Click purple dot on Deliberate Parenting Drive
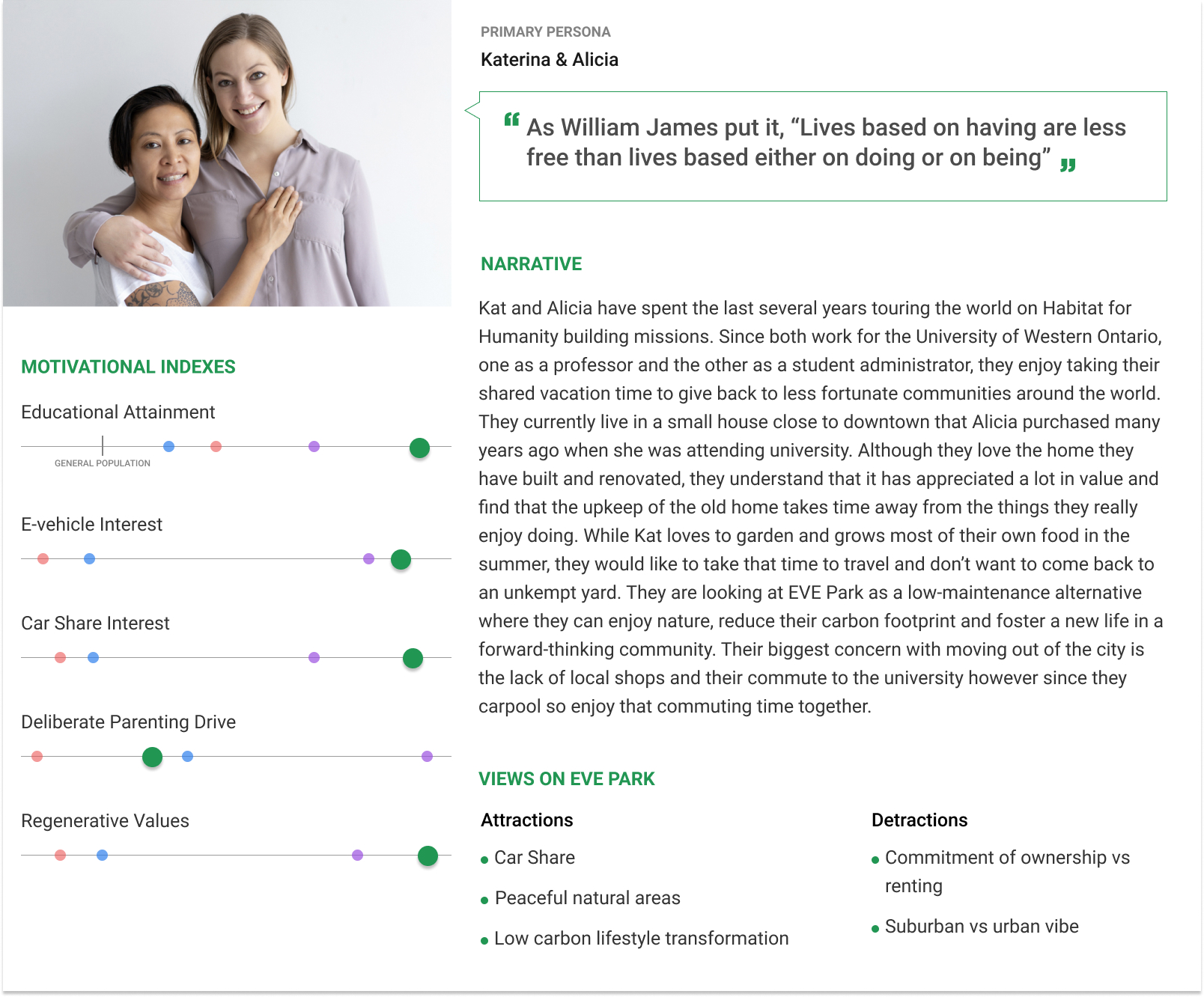The image size is (1204, 997). click(427, 757)
